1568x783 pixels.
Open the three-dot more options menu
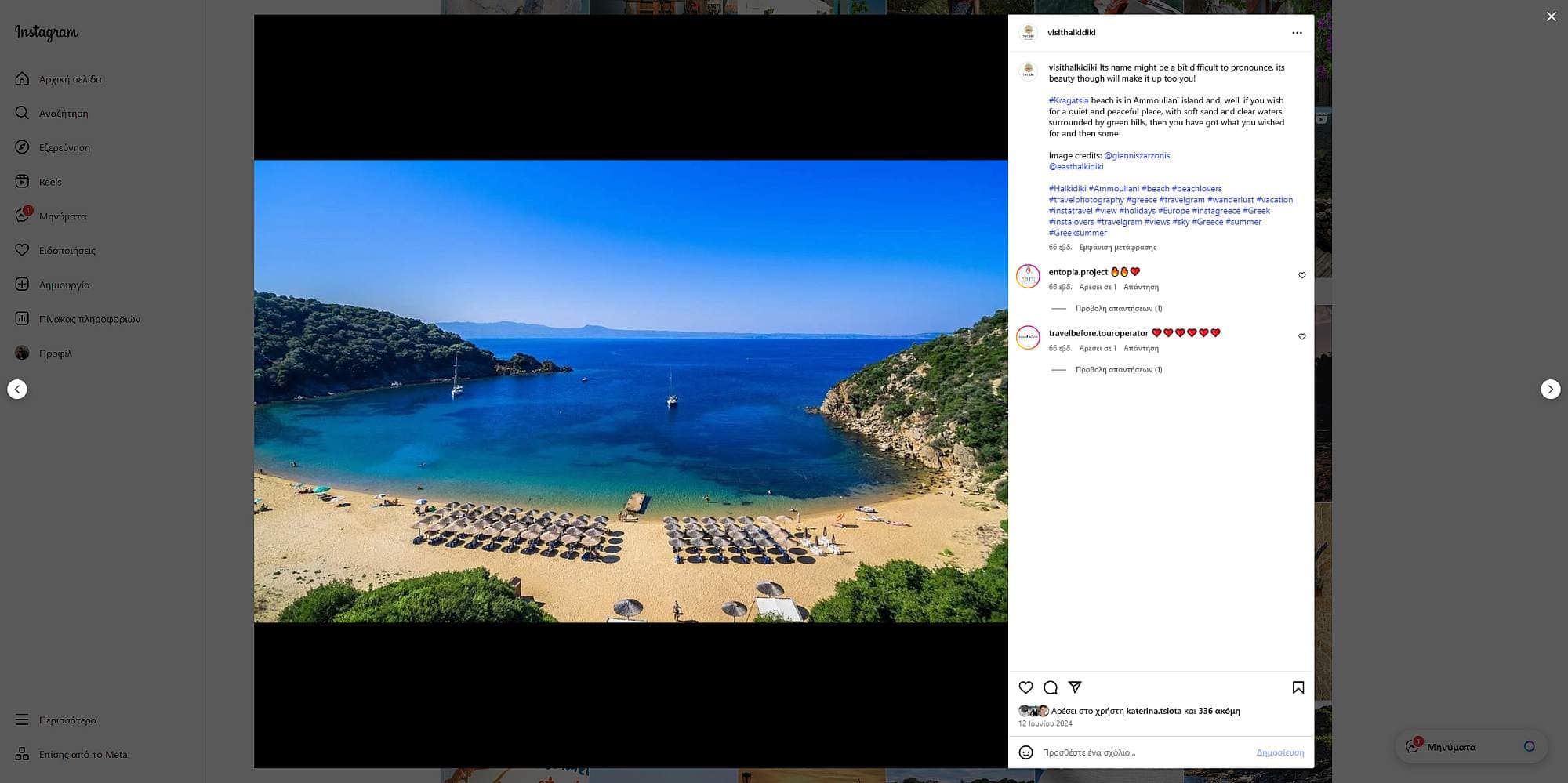point(1297,33)
